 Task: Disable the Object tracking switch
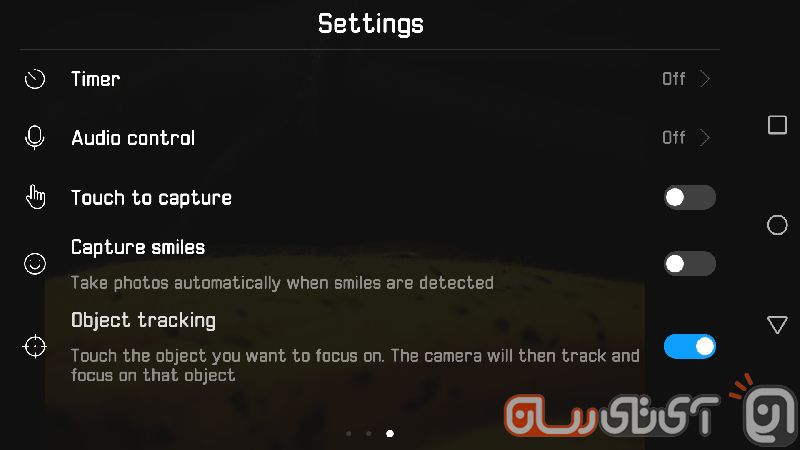(689, 347)
